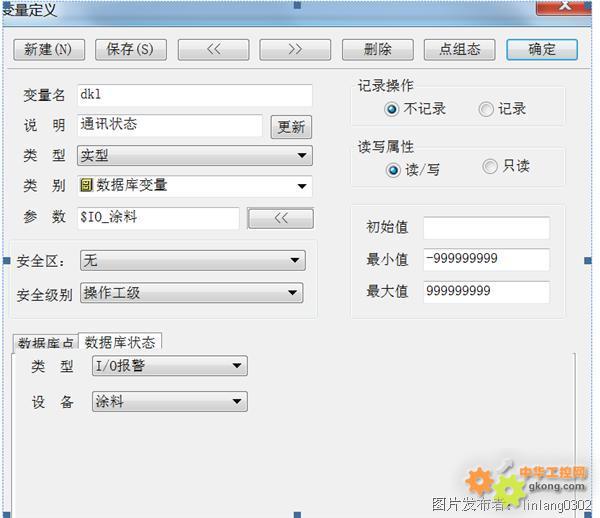Click the 更新 update button

291,127
